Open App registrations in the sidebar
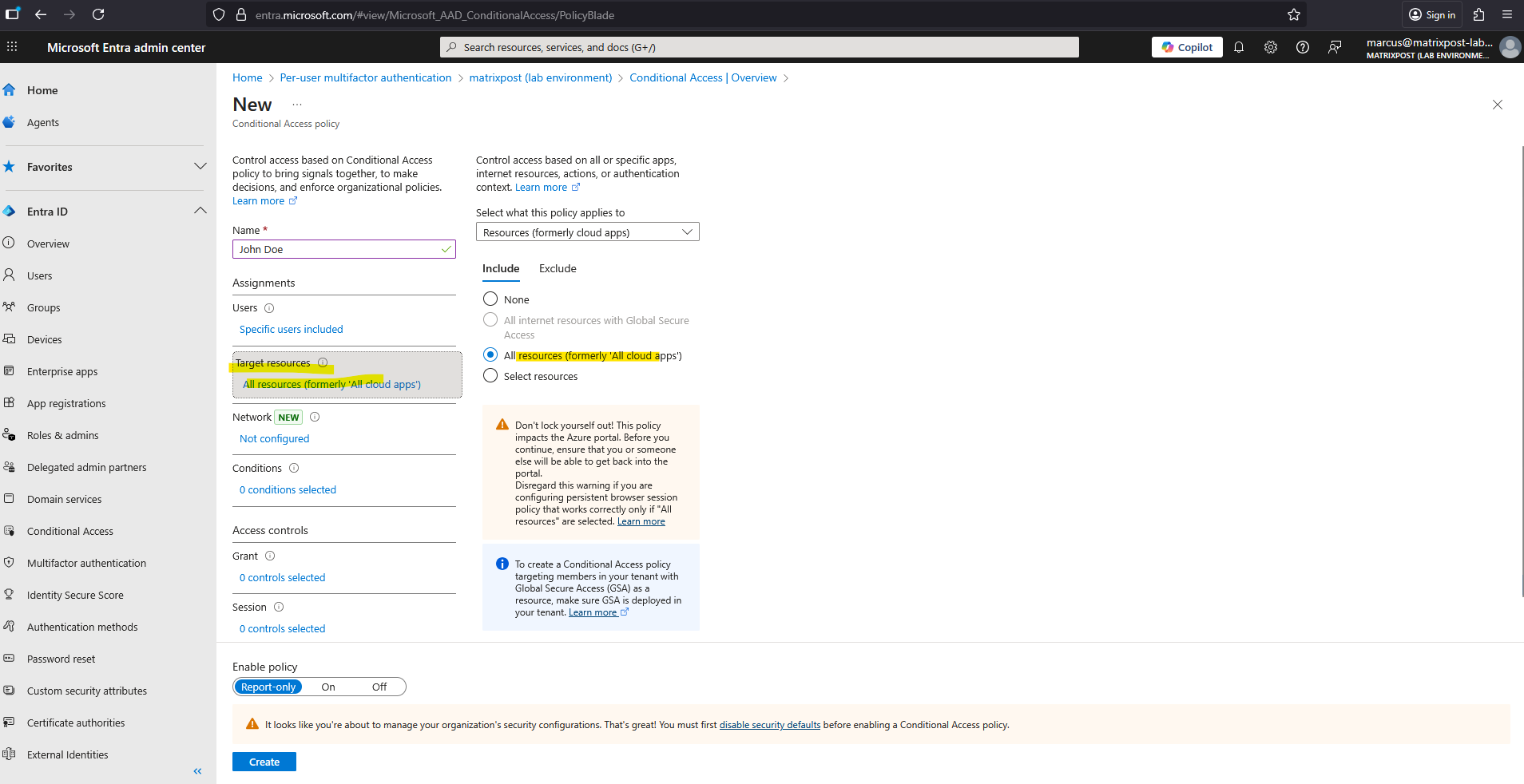1524x784 pixels. pyautogui.click(x=66, y=403)
